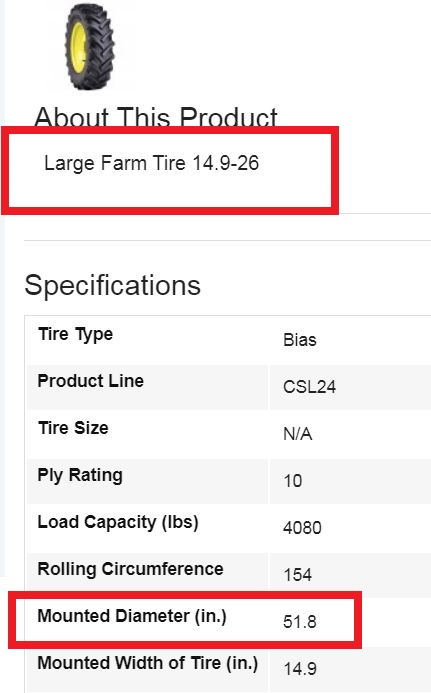Select the Load Capacity (lbs) label
This screenshot has width=431, height=693.
click(118, 522)
